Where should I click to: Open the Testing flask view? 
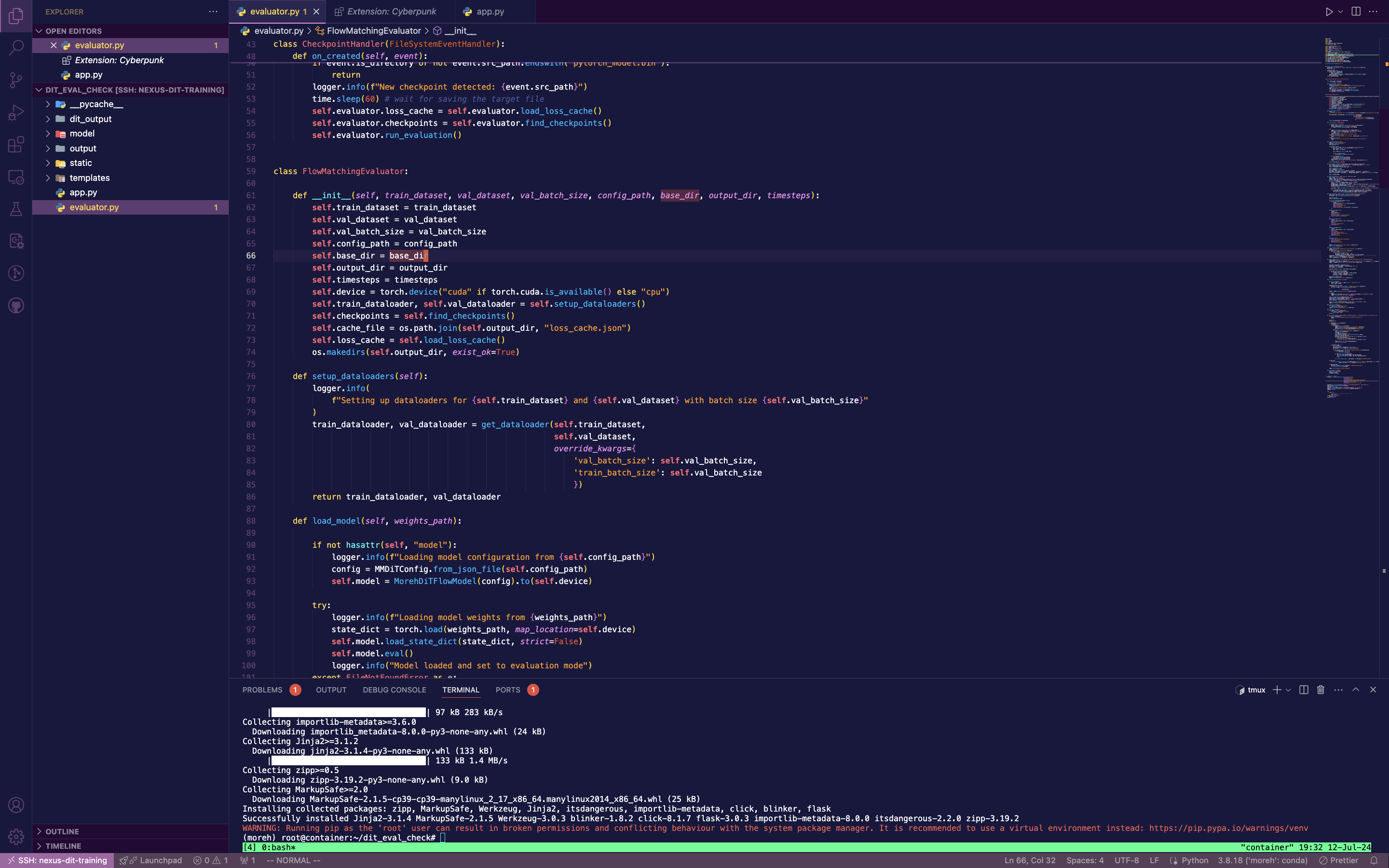point(16,209)
